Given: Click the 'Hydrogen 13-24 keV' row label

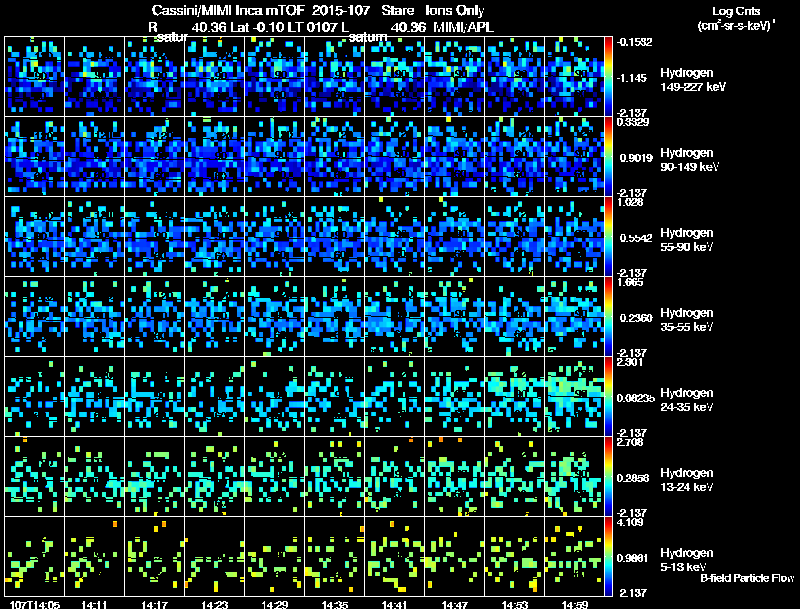Looking at the screenshot, I should [x=687, y=479].
